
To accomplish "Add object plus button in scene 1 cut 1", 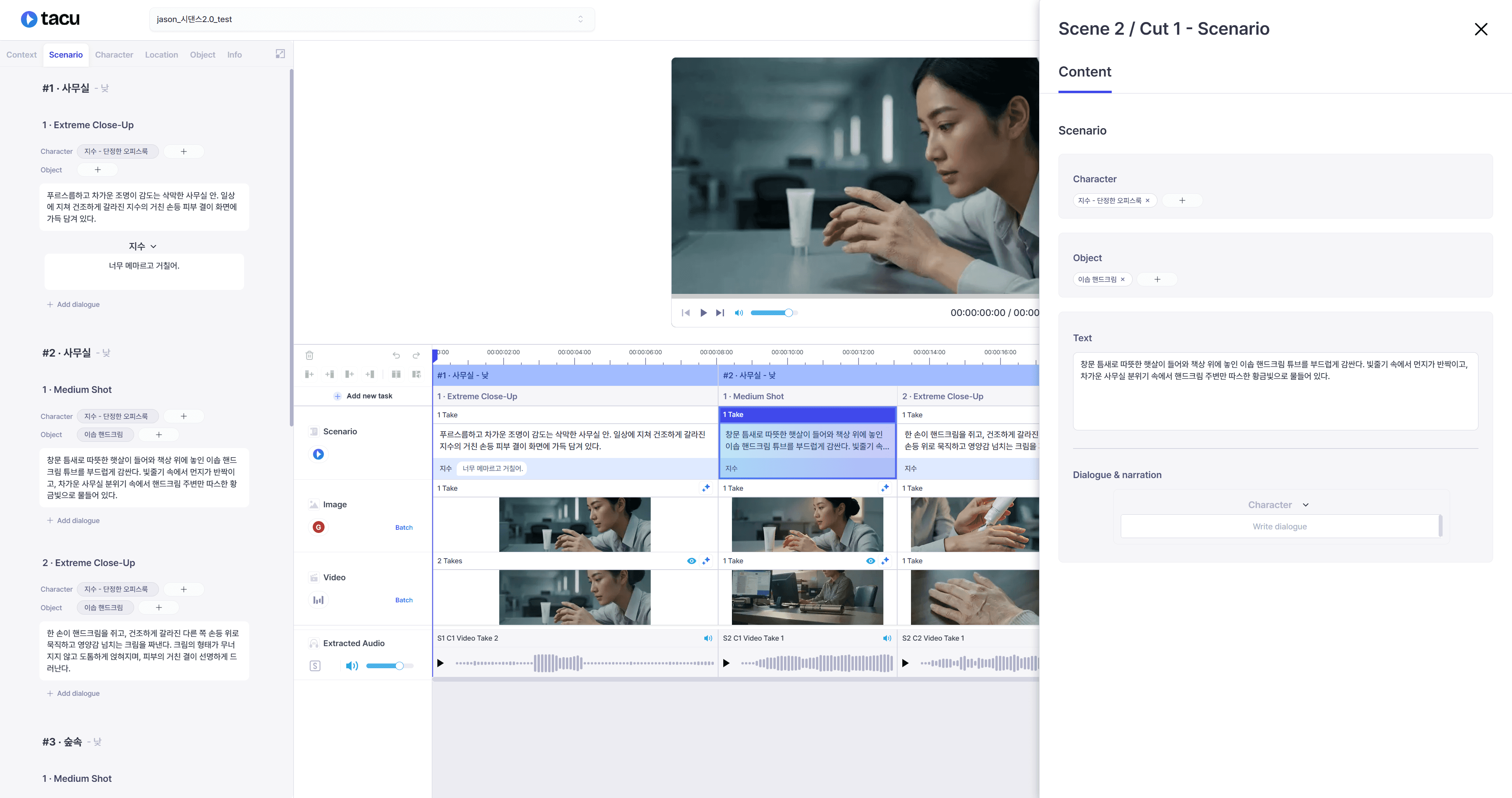I will click(98, 170).
